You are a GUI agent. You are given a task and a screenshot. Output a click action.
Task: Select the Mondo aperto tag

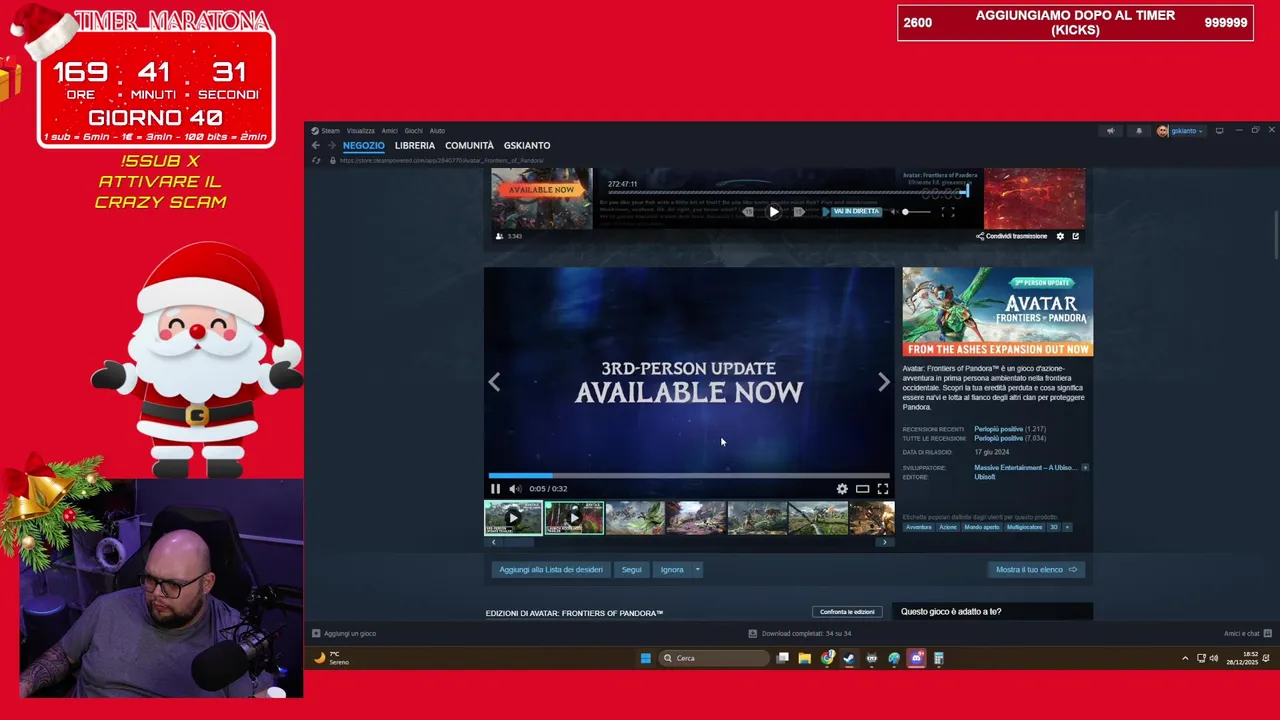982,527
